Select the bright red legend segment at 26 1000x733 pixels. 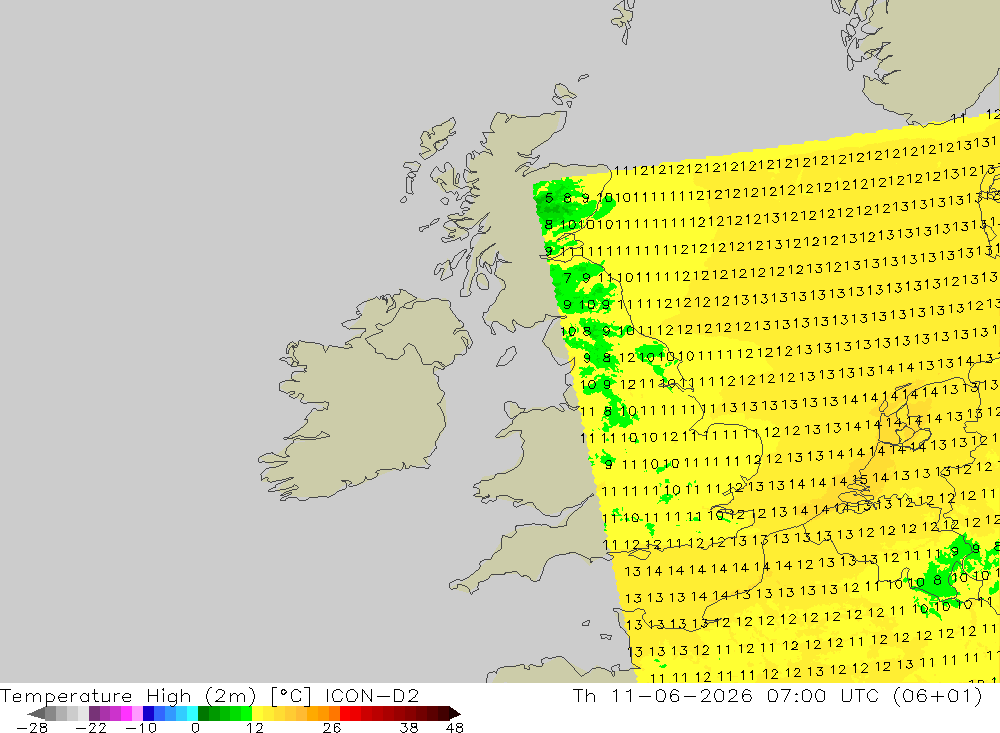tap(345, 714)
